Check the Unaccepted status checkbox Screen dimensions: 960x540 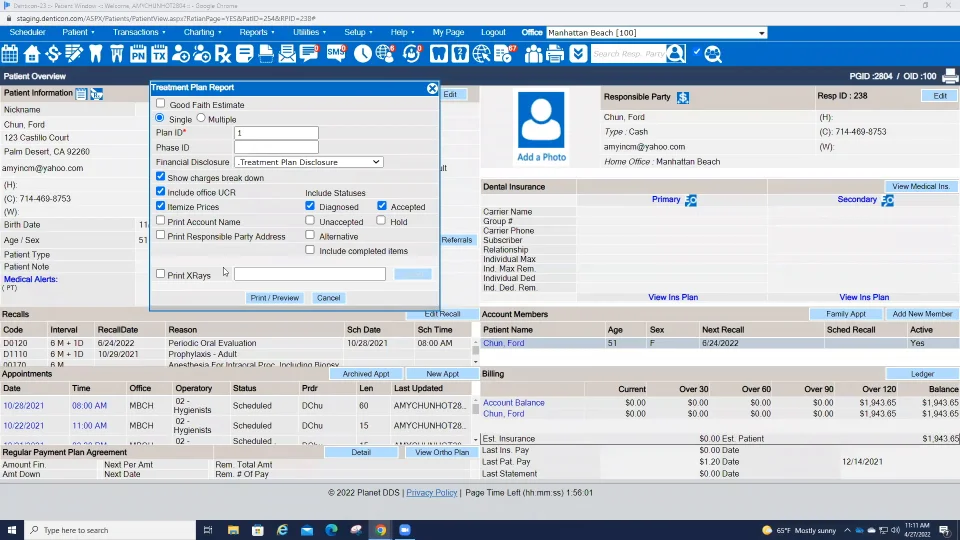(x=310, y=220)
